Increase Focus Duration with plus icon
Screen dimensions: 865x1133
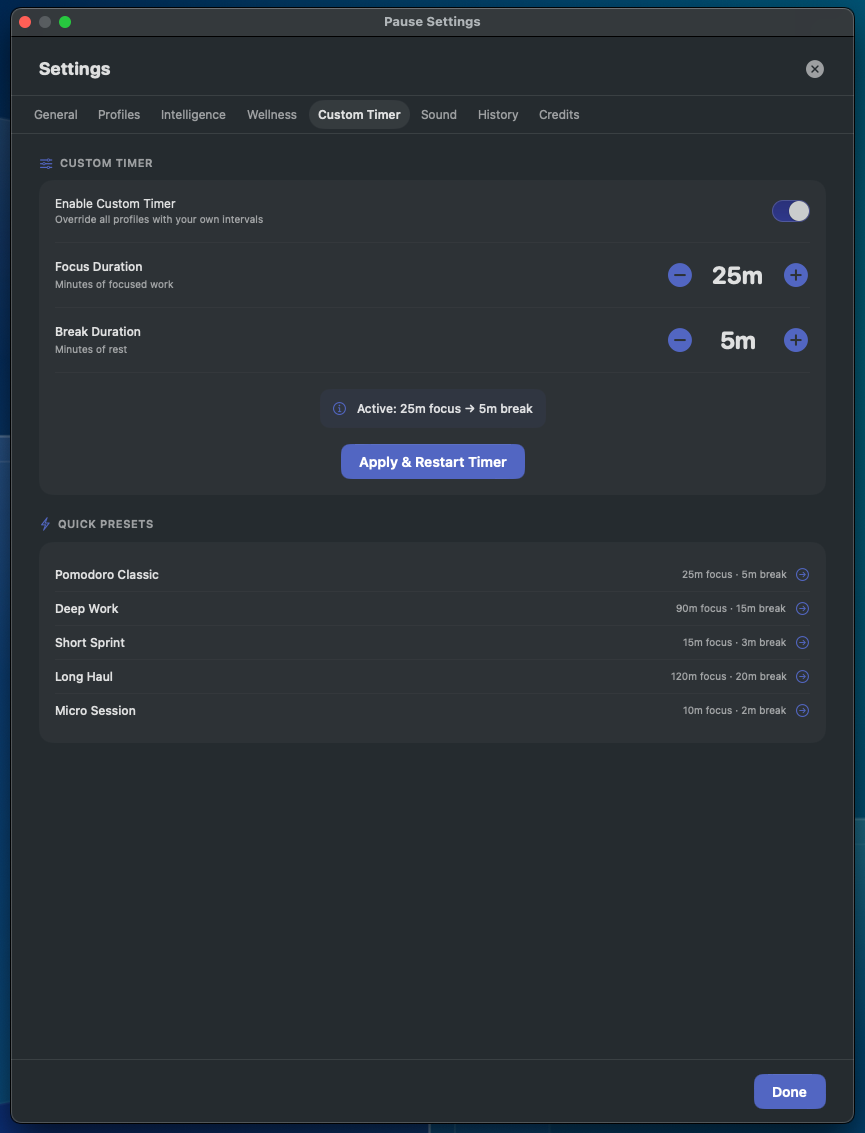tap(796, 275)
